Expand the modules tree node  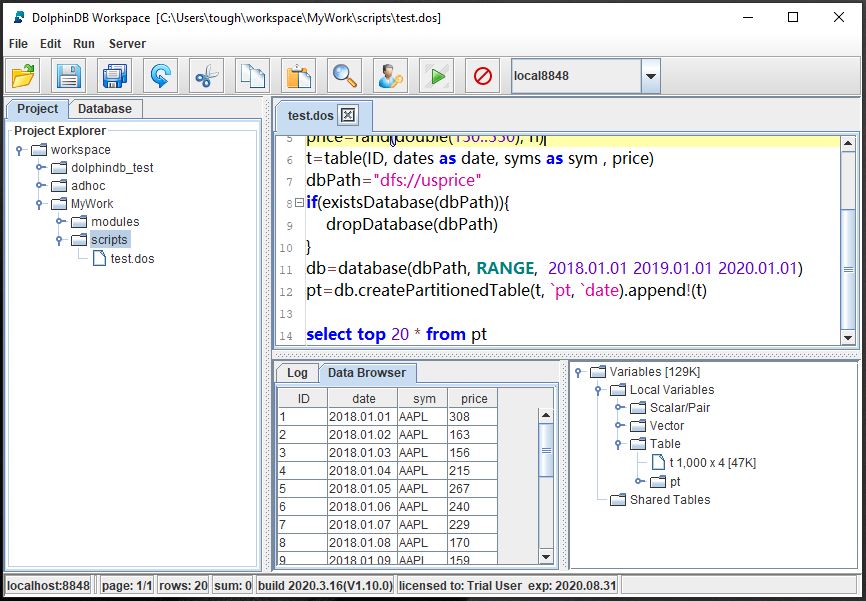[x=60, y=222]
